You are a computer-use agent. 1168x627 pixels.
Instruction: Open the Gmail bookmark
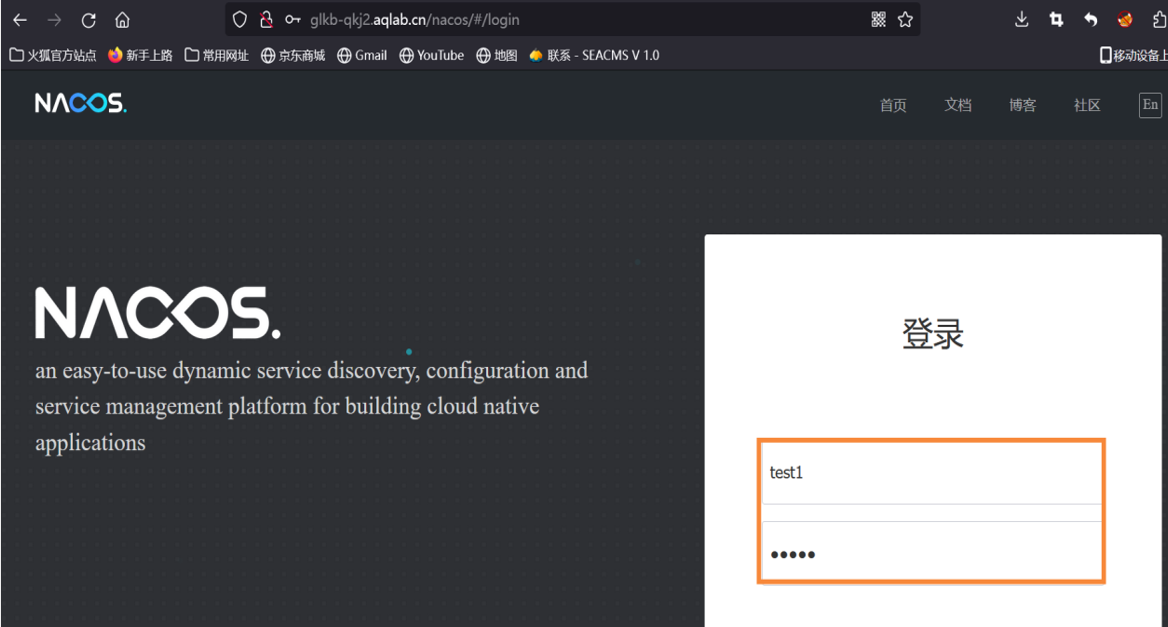click(x=362, y=55)
